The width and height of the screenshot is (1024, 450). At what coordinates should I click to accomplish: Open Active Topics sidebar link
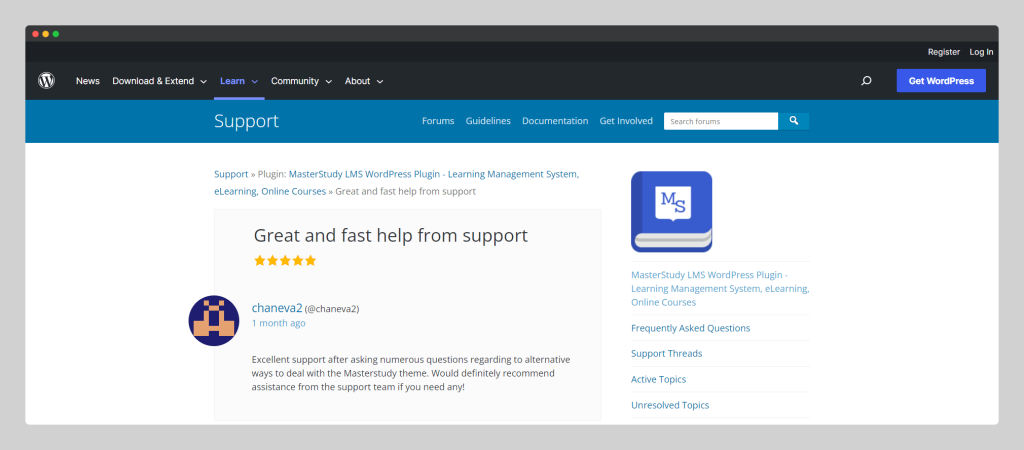pyautogui.click(x=658, y=379)
